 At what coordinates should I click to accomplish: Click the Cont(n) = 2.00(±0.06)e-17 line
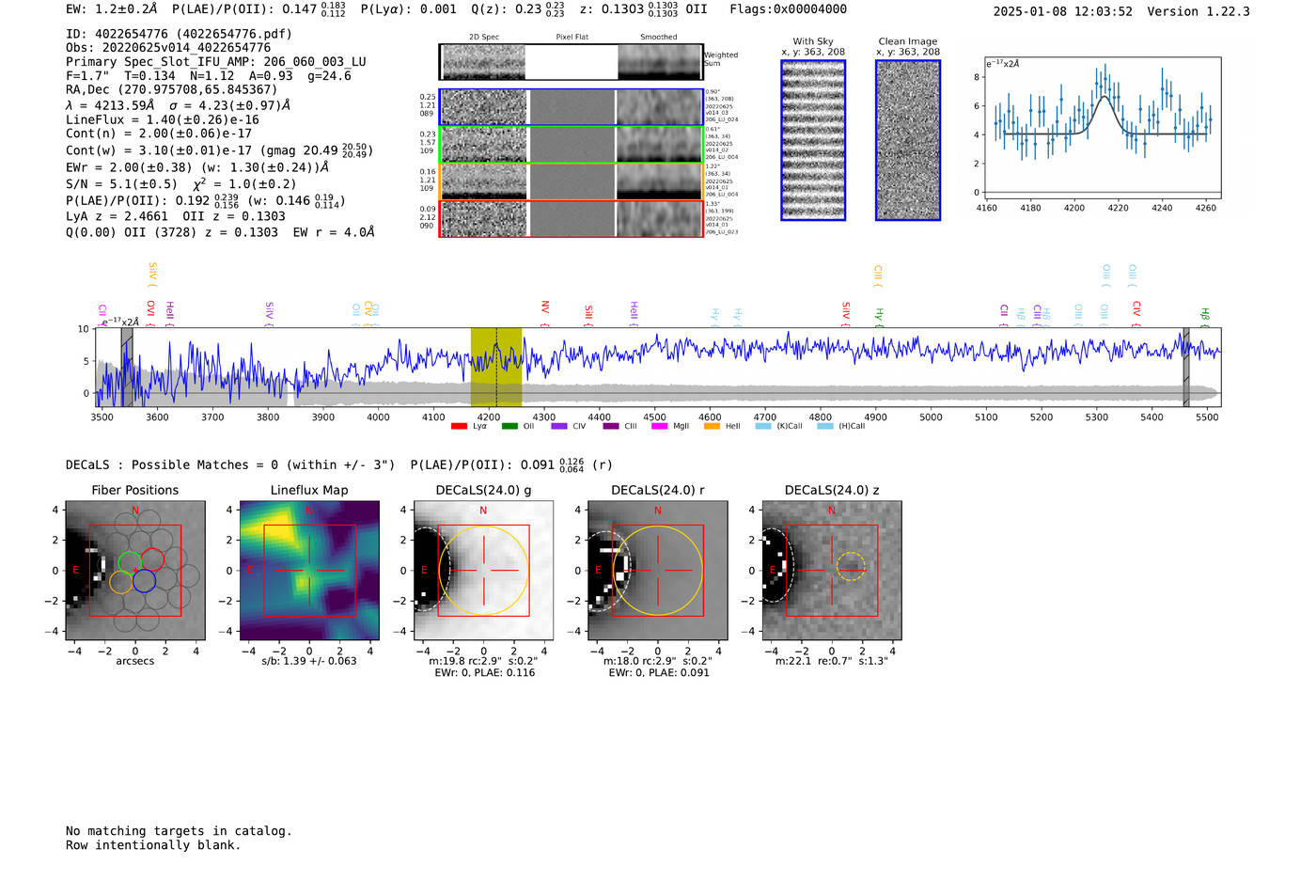pyautogui.click(x=159, y=134)
